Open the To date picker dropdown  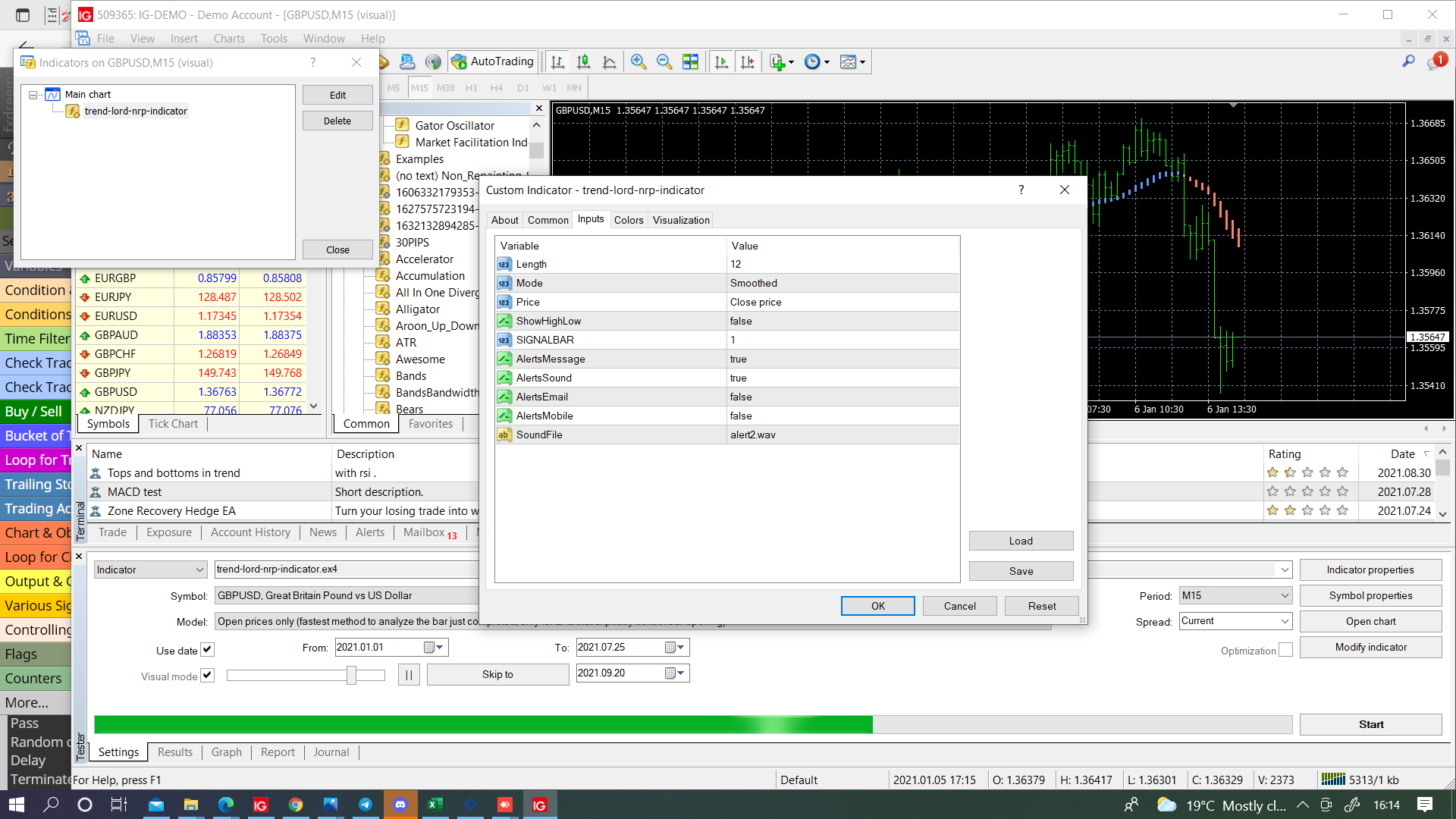(x=680, y=647)
